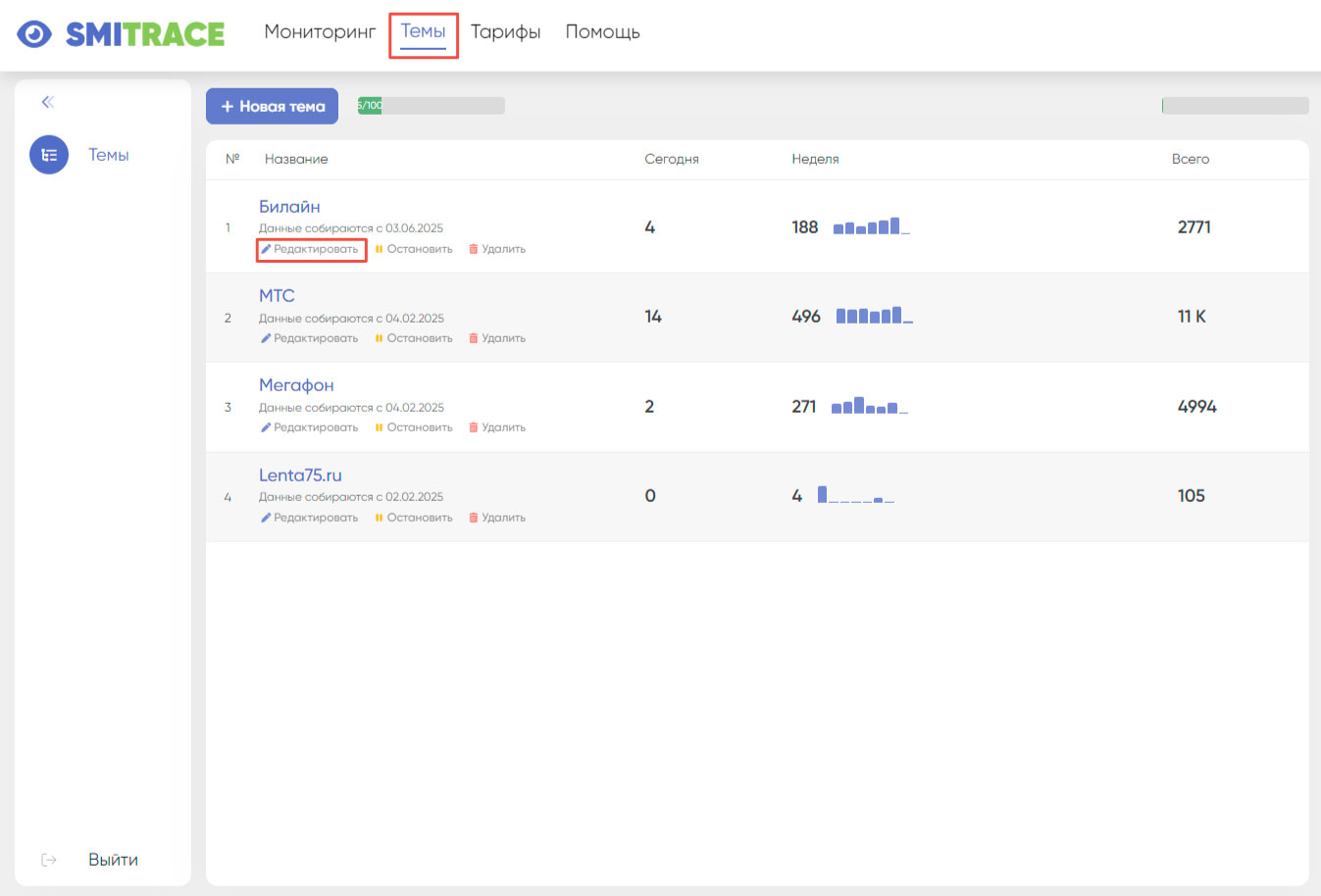Go to the Тарифы tab

pos(505,32)
